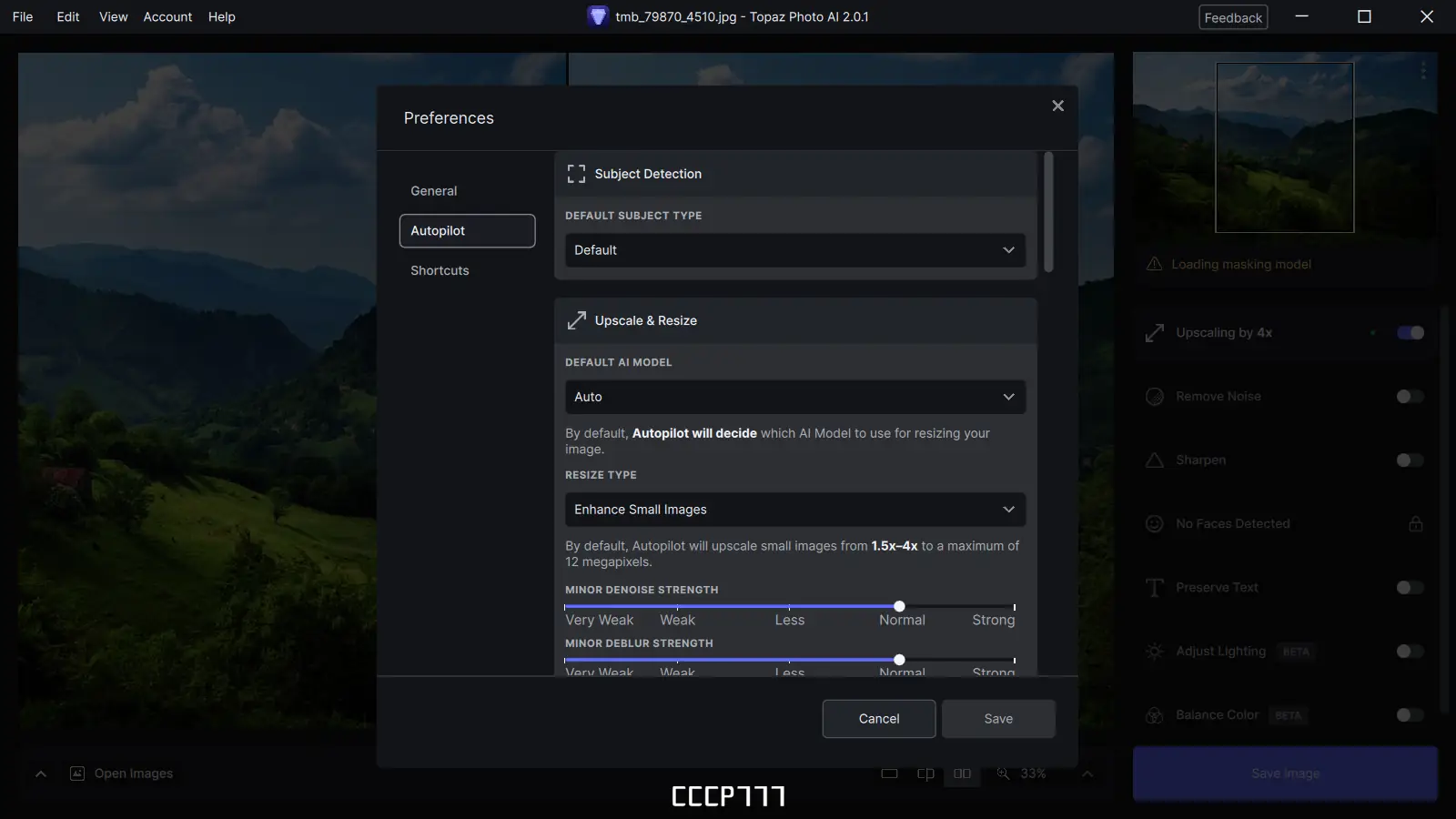Enable the Sharpen switch
Image resolution: width=1456 pixels, height=819 pixels.
pyautogui.click(x=1410, y=460)
